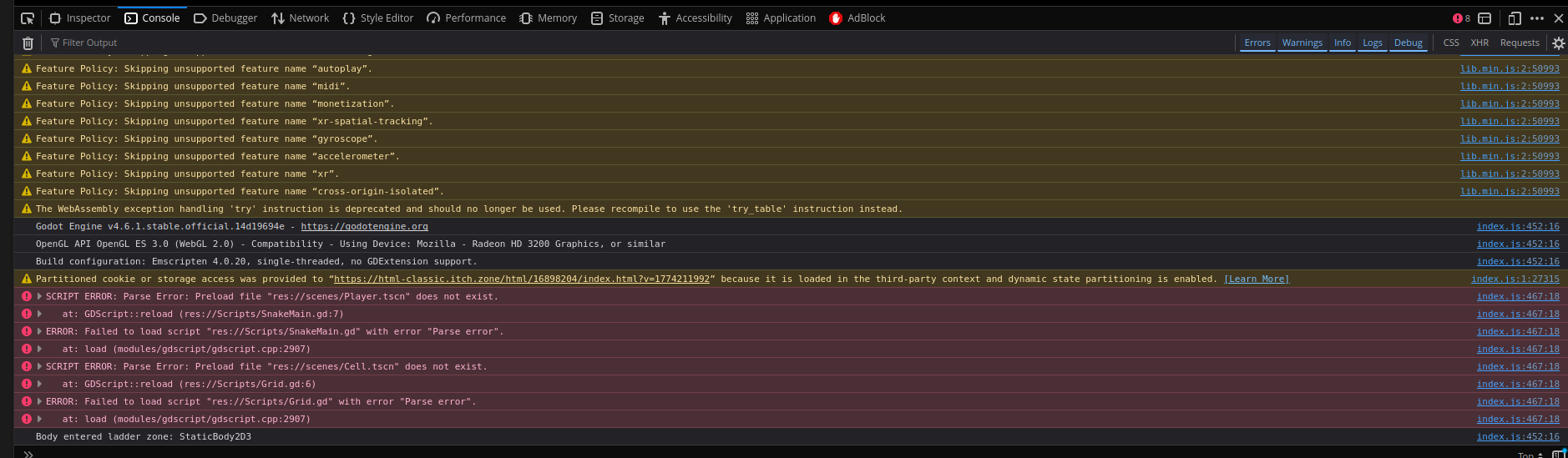Expand the Cell.tscn SCRIPT ERROR entry

[39, 367]
